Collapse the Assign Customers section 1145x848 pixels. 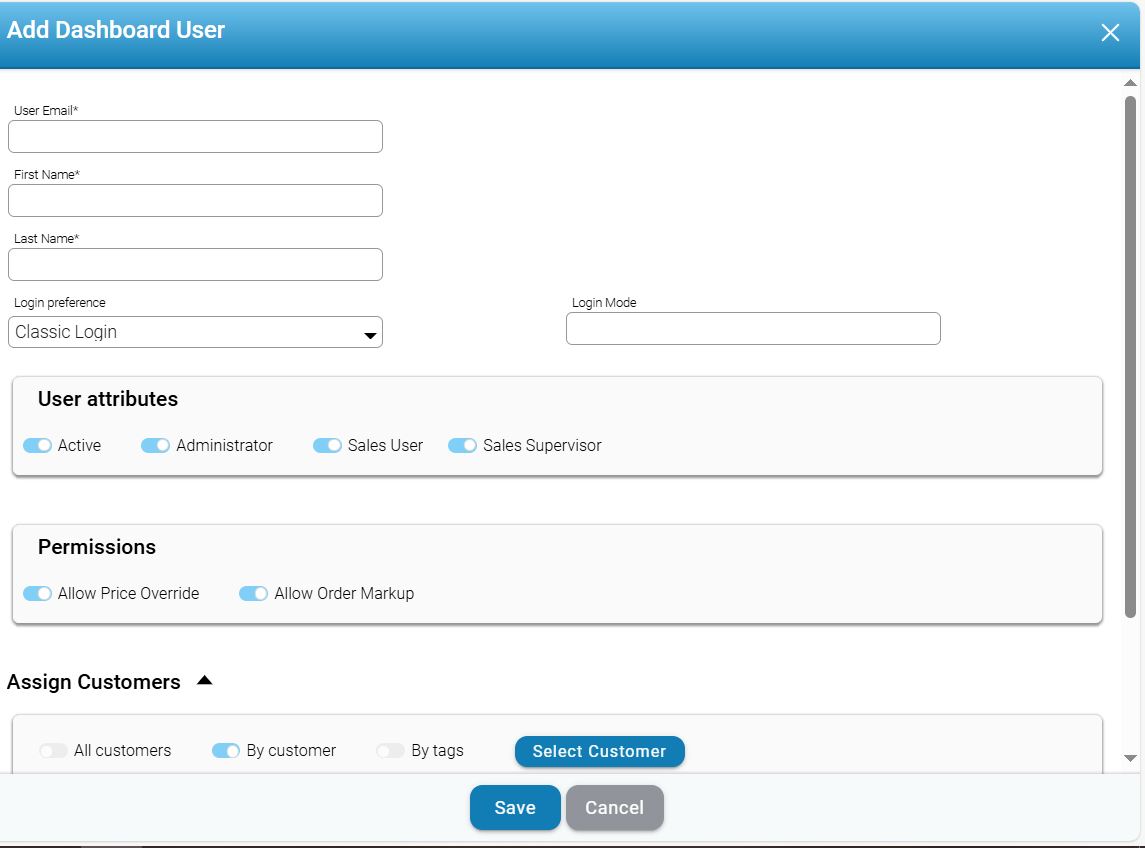point(205,681)
